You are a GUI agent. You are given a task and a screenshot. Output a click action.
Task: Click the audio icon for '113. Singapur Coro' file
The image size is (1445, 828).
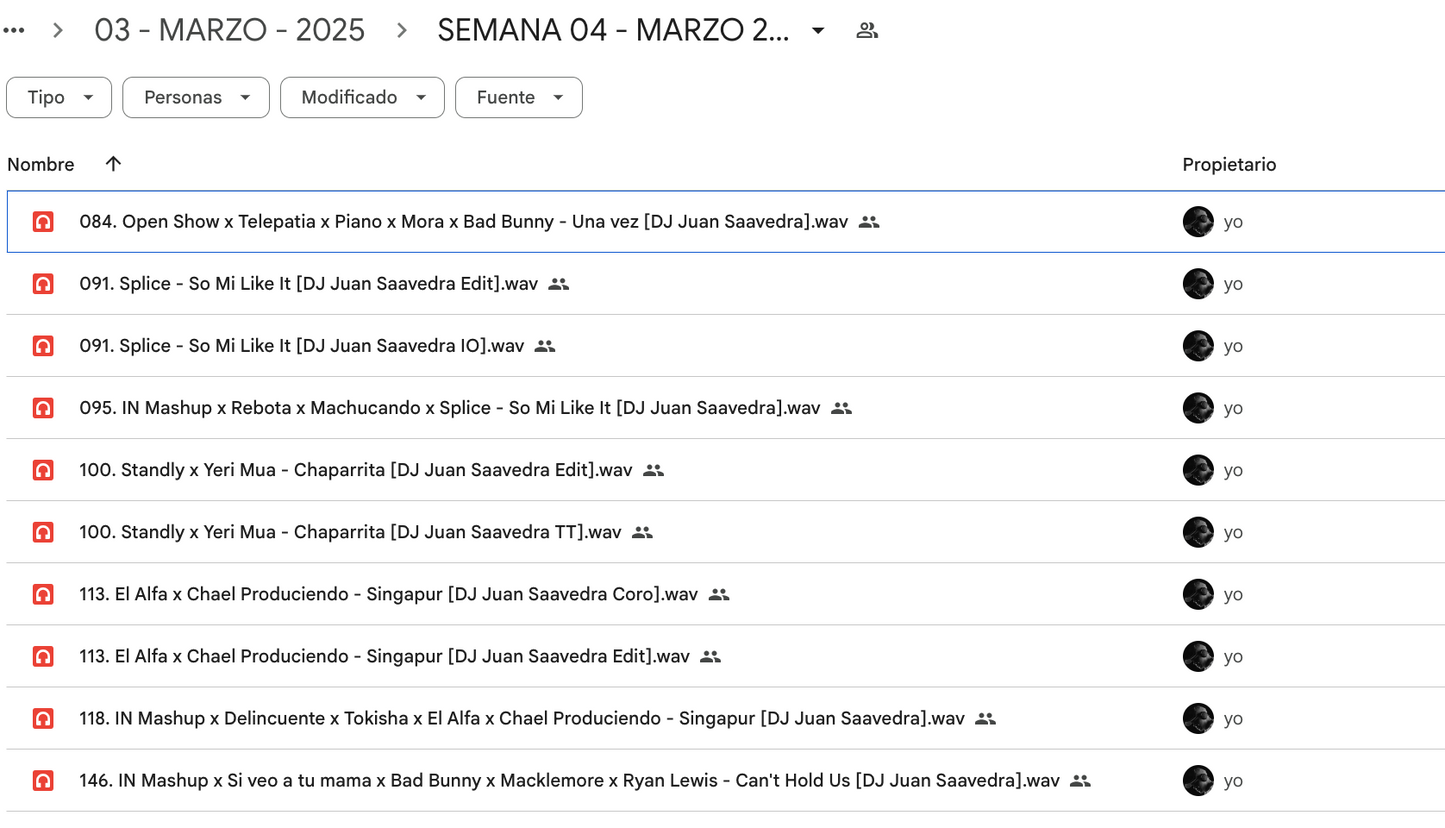click(x=43, y=594)
